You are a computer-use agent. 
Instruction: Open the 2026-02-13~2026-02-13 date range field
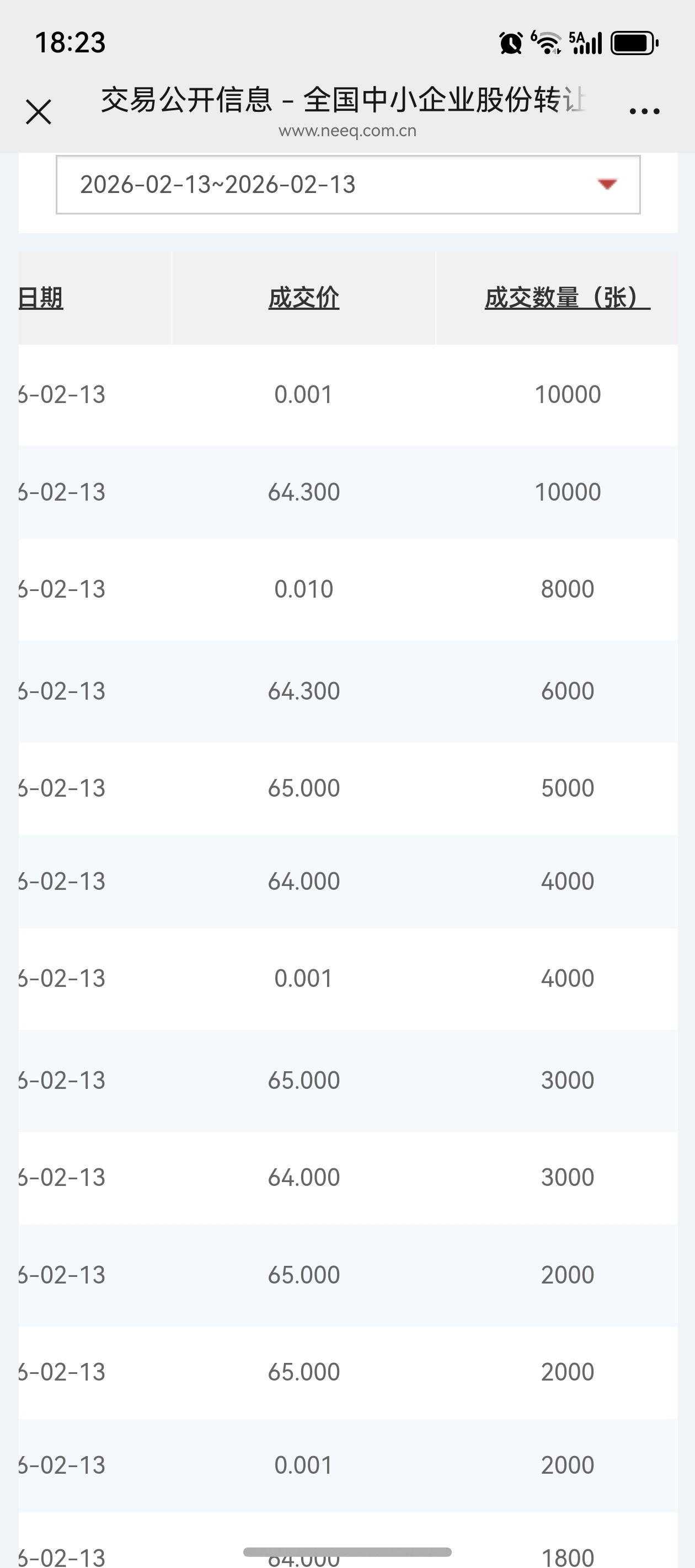point(348,185)
